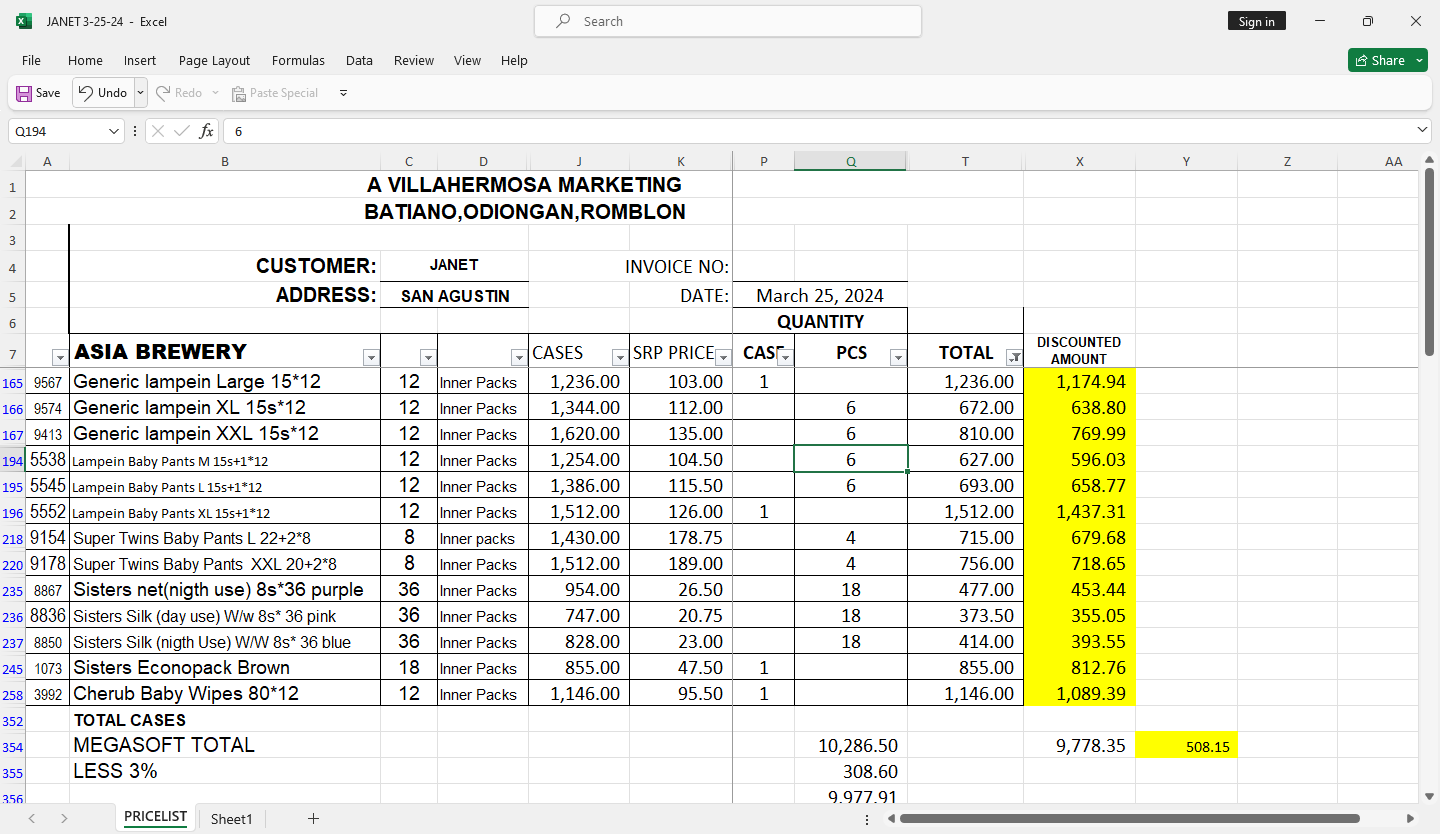
Task: Open the Formulas tab
Action: (298, 61)
